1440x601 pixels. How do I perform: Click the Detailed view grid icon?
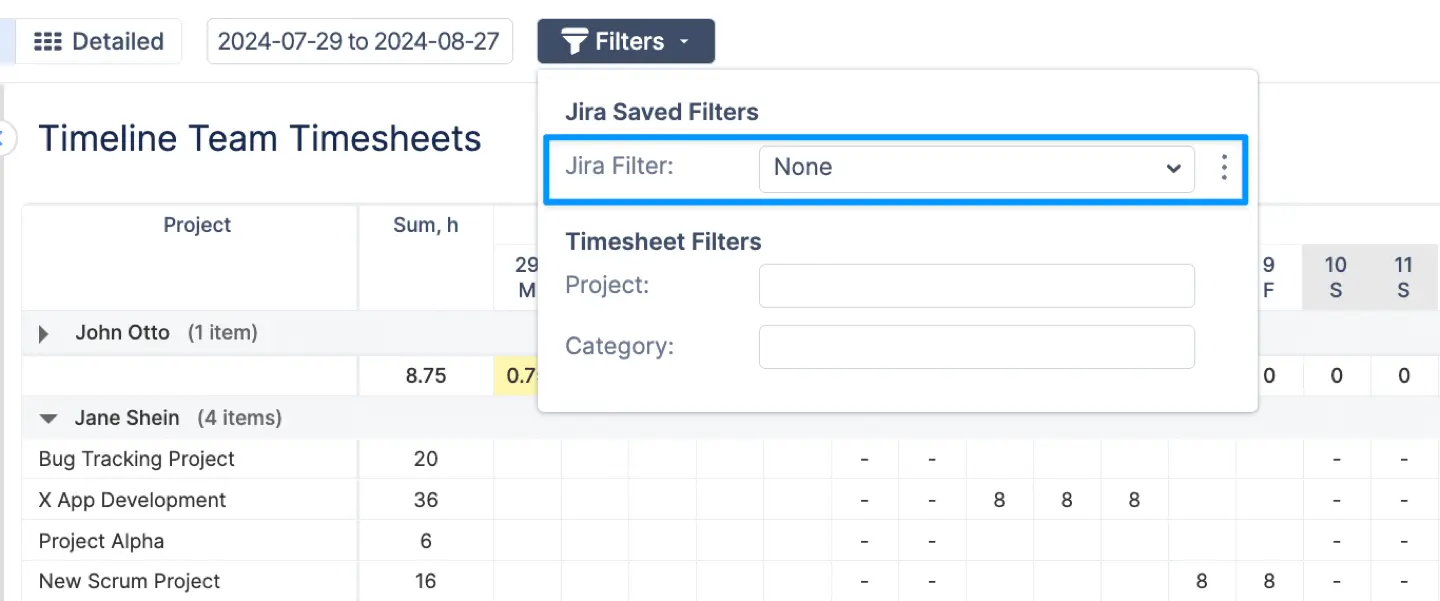[47, 42]
